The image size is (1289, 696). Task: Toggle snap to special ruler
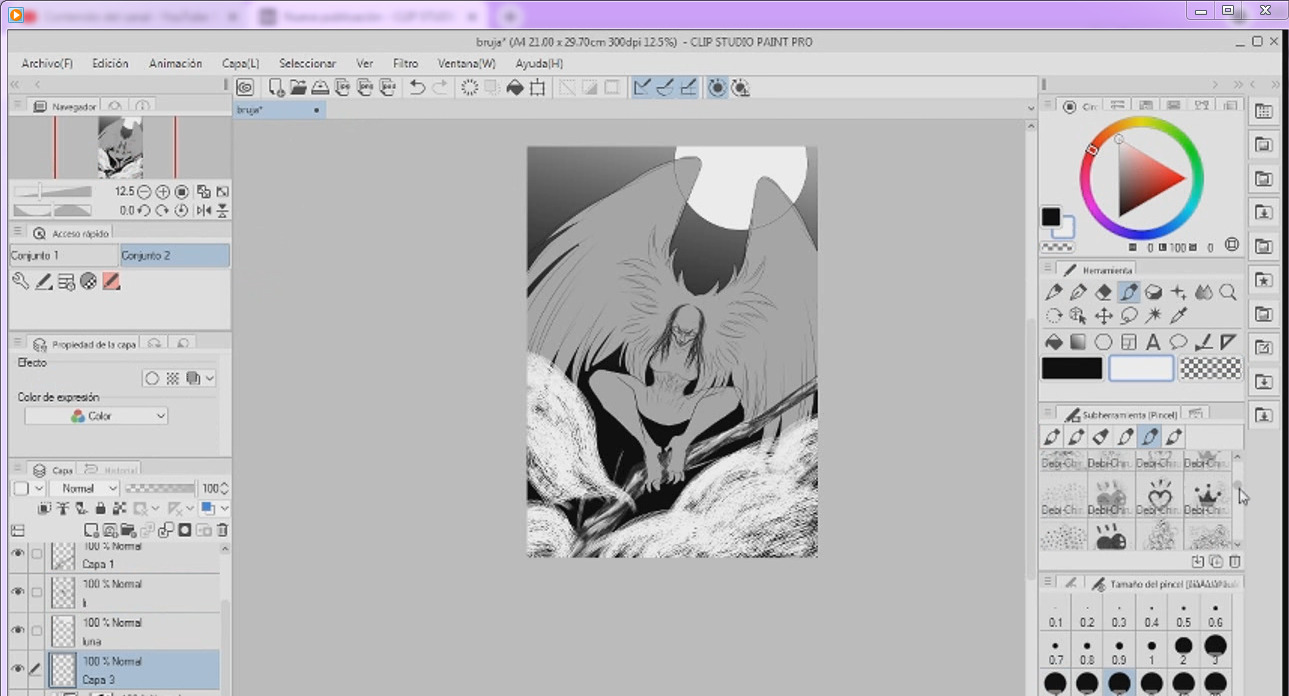(x=665, y=88)
